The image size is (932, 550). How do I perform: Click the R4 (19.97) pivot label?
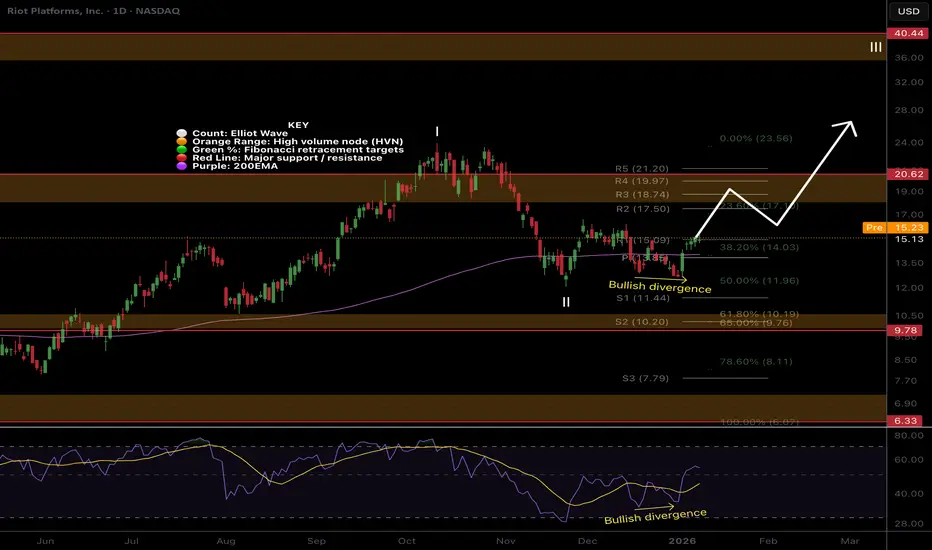[642, 181]
